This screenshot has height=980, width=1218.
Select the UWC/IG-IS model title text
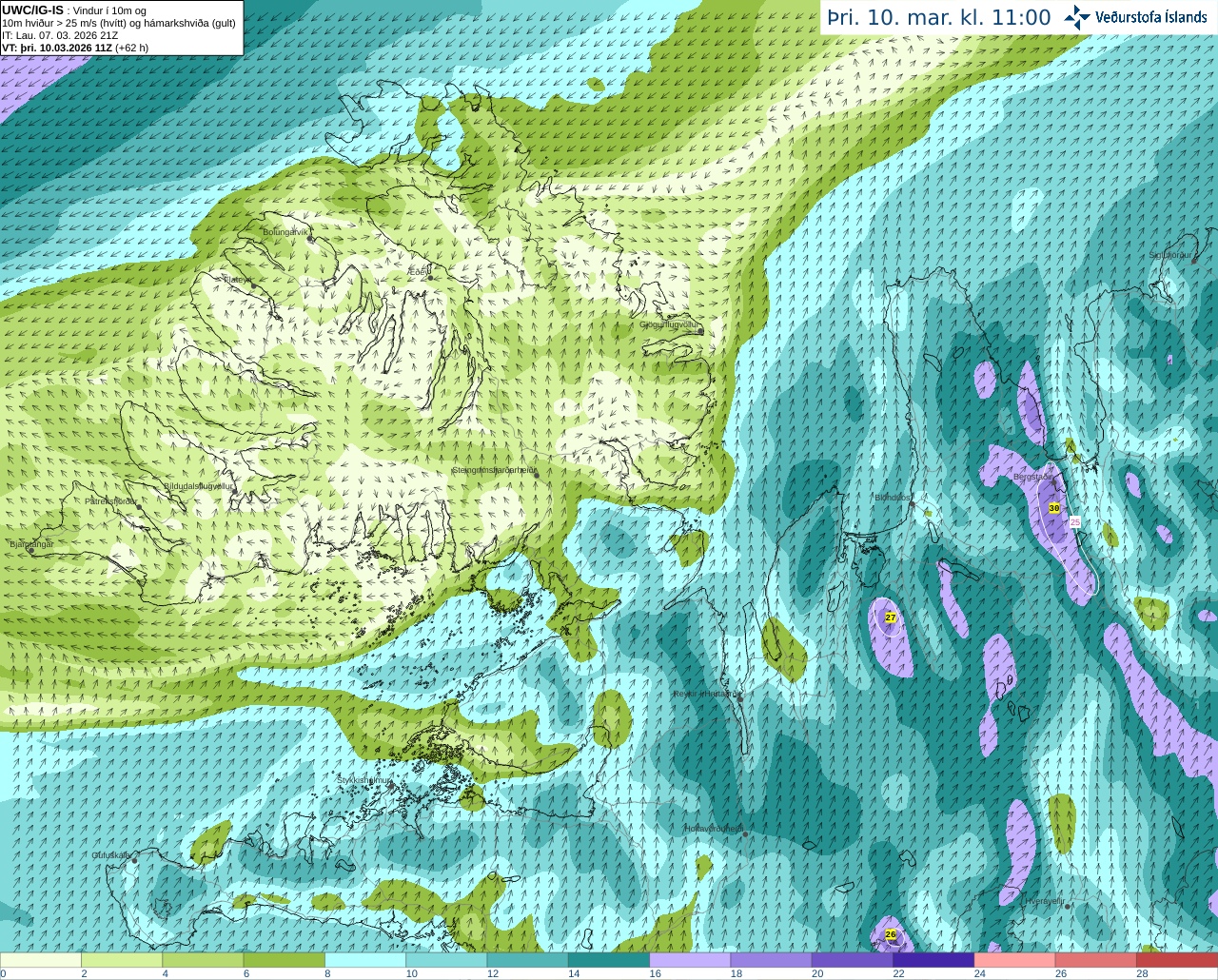[32, 9]
